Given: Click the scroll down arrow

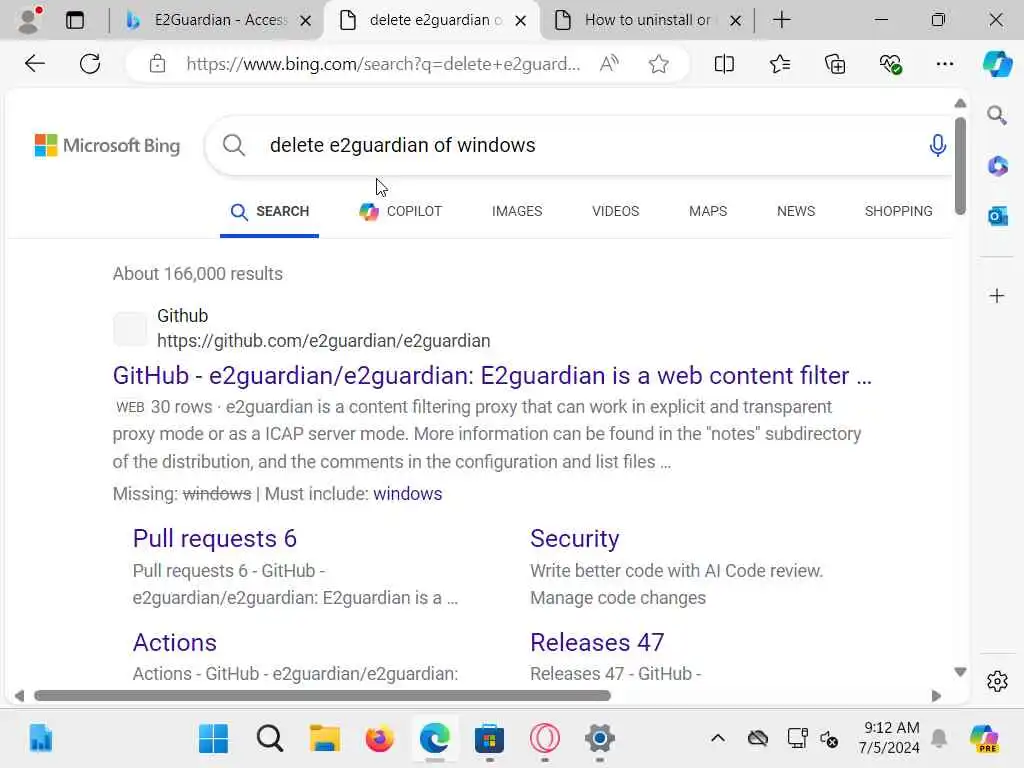Looking at the screenshot, I should [x=959, y=671].
